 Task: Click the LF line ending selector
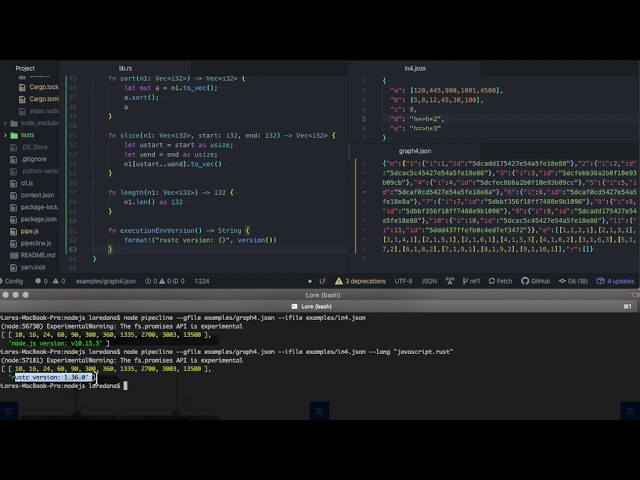(x=322, y=281)
